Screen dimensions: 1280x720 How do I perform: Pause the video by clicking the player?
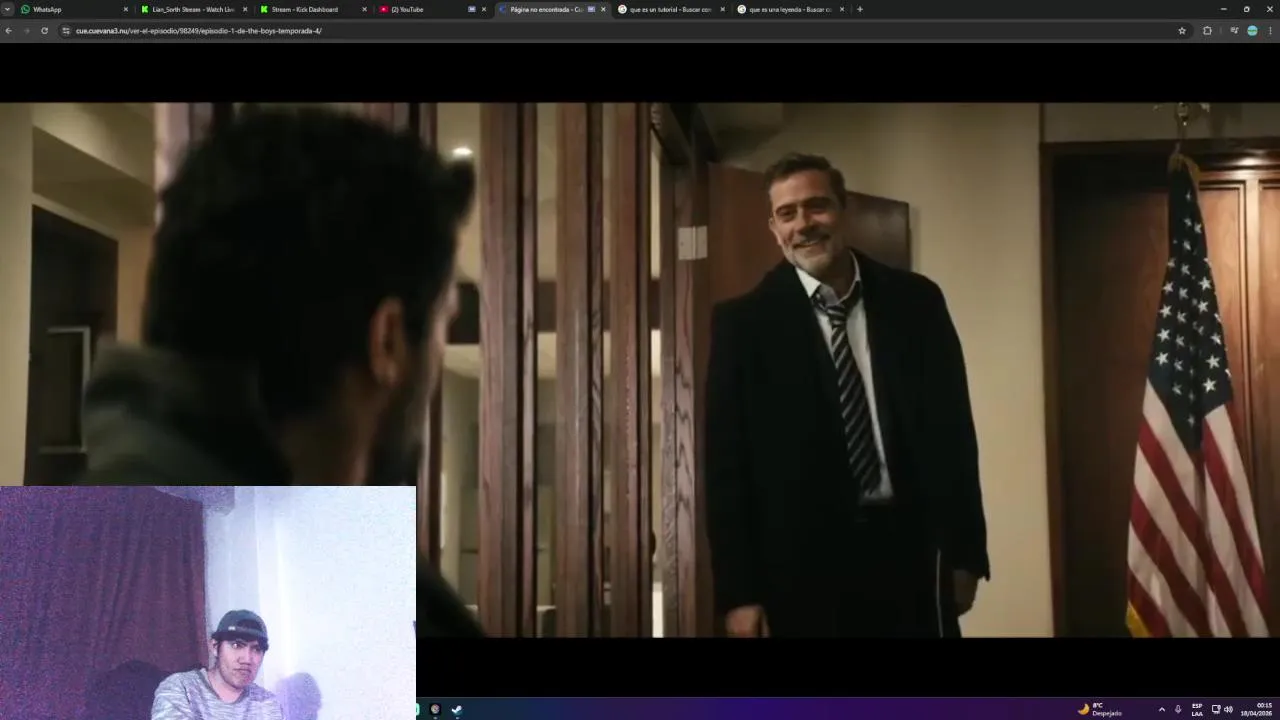coord(640,370)
